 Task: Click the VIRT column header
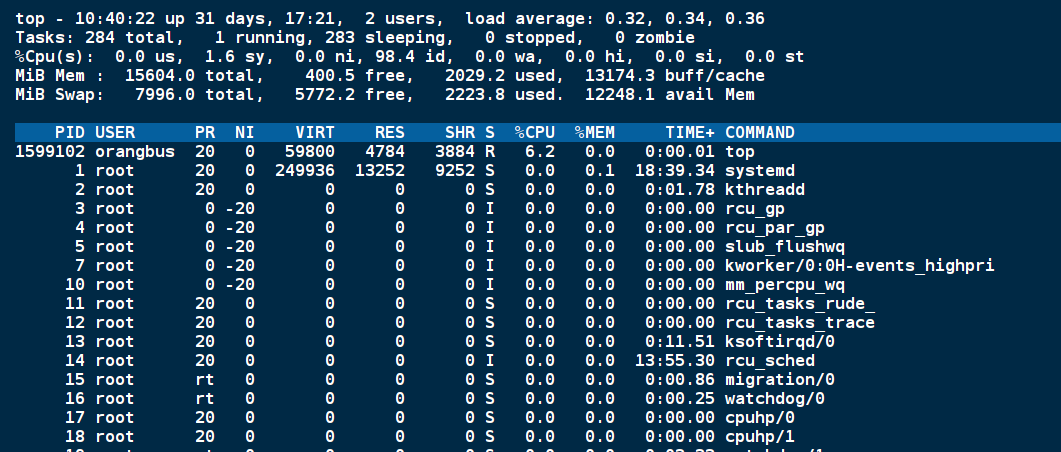tap(315, 133)
